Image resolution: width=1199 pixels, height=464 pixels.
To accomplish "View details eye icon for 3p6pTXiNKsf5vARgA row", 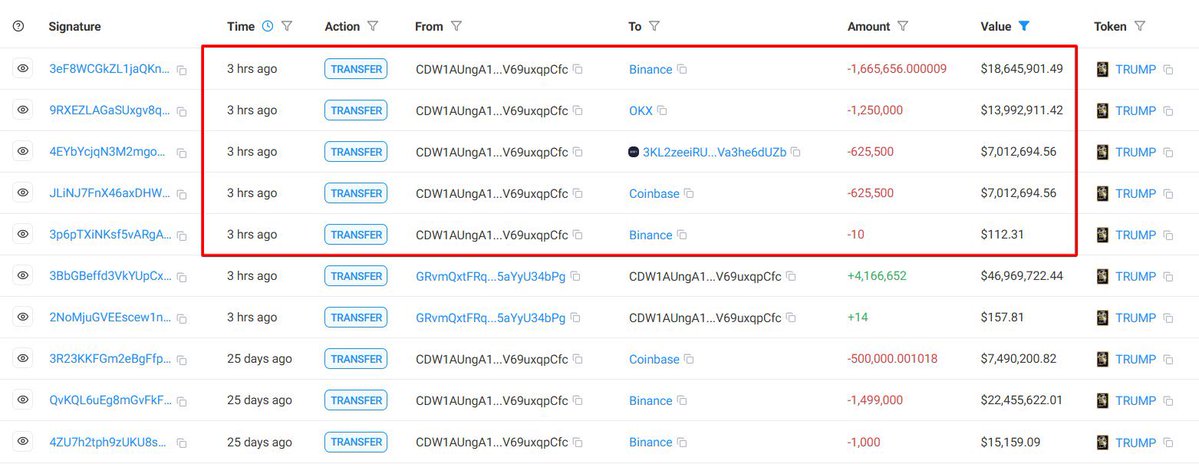I will [23, 234].
